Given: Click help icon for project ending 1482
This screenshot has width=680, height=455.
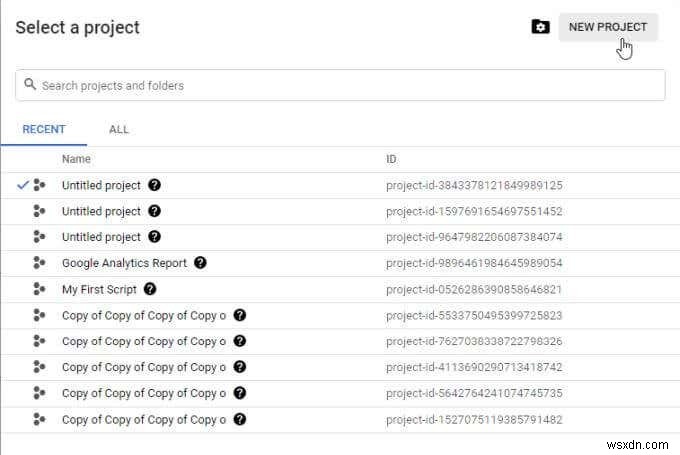Looking at the screenshot, I should [x=239, y=419].
